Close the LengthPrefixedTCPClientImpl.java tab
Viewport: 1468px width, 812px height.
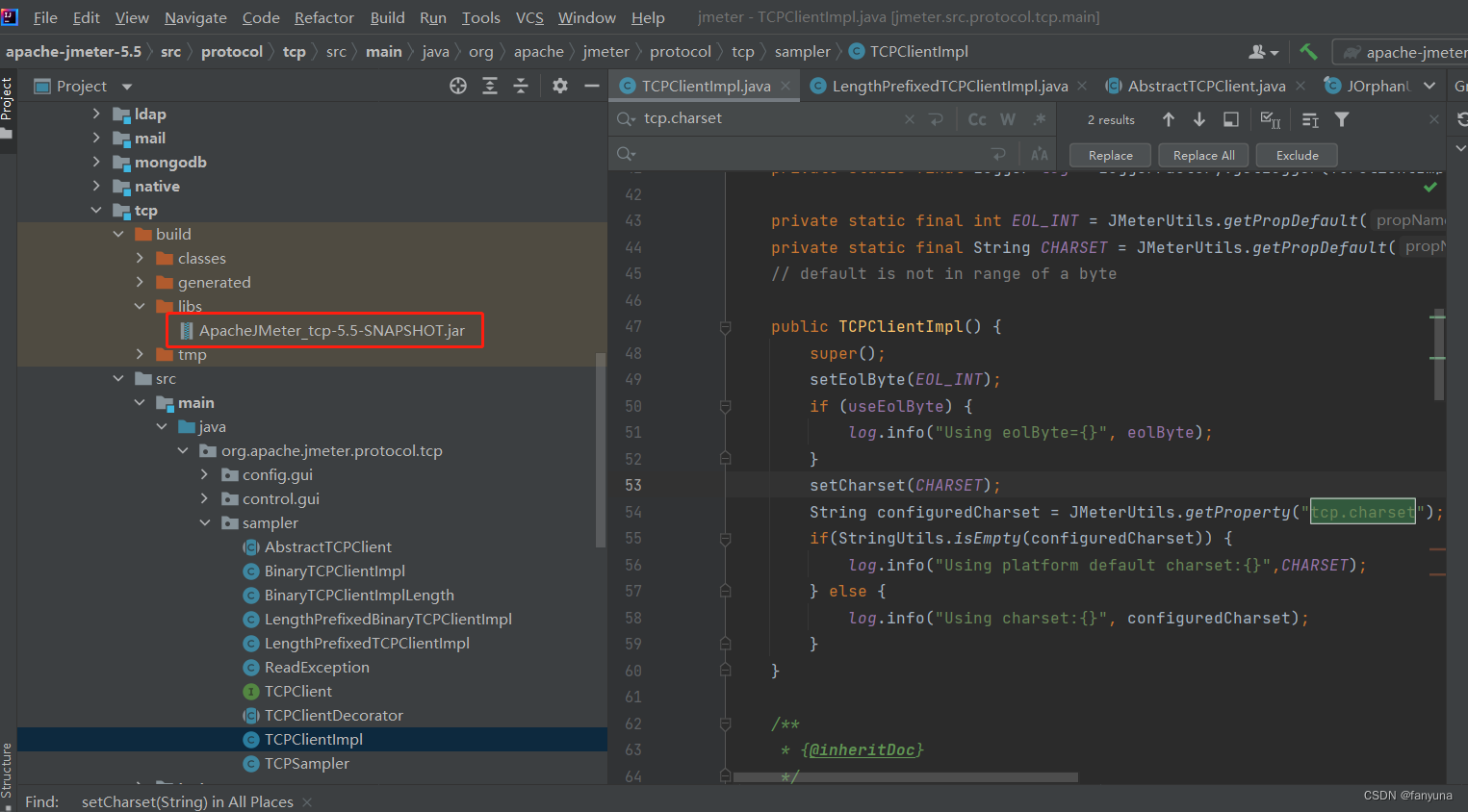[x=1082, y=86]
